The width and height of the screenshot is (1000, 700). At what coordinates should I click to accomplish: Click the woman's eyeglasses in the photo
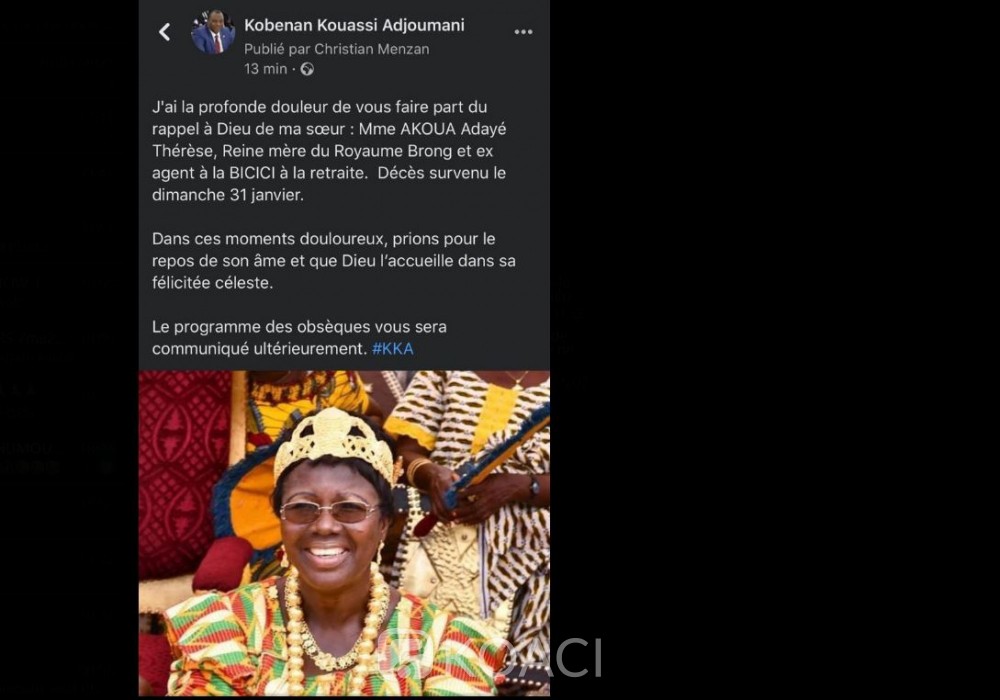(328, 511)
